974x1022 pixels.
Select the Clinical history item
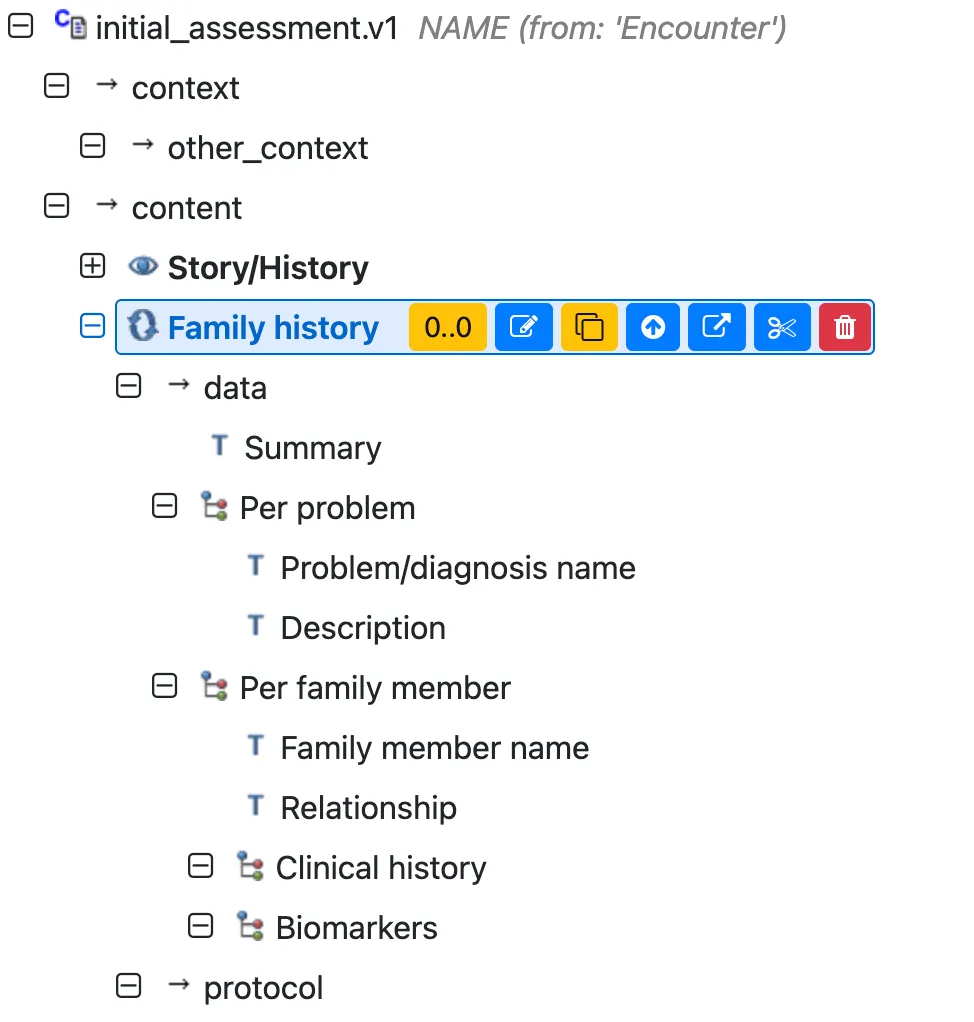(x=381, y=866)
